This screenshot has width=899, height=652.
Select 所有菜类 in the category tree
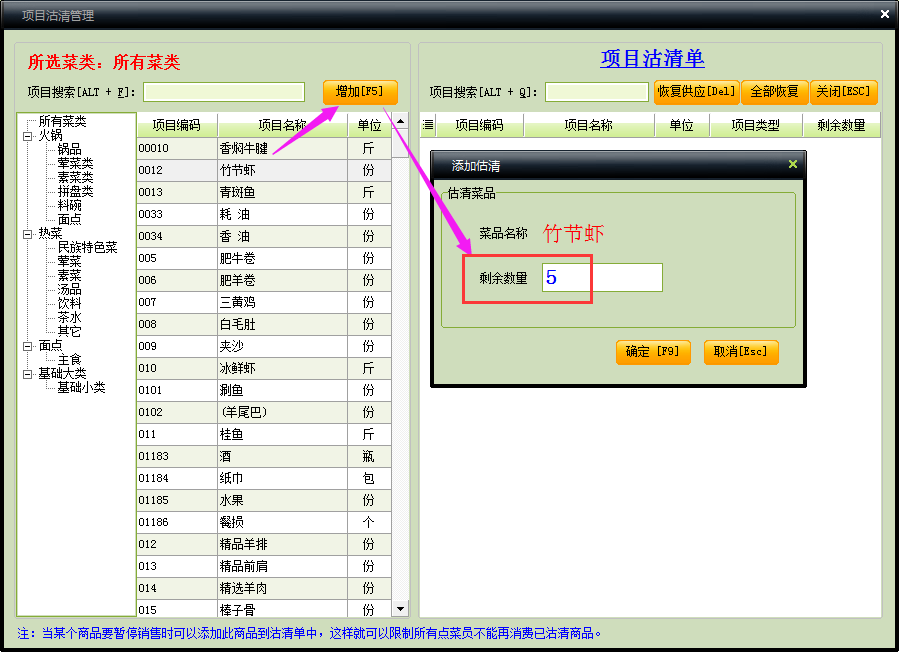point(62,121)
